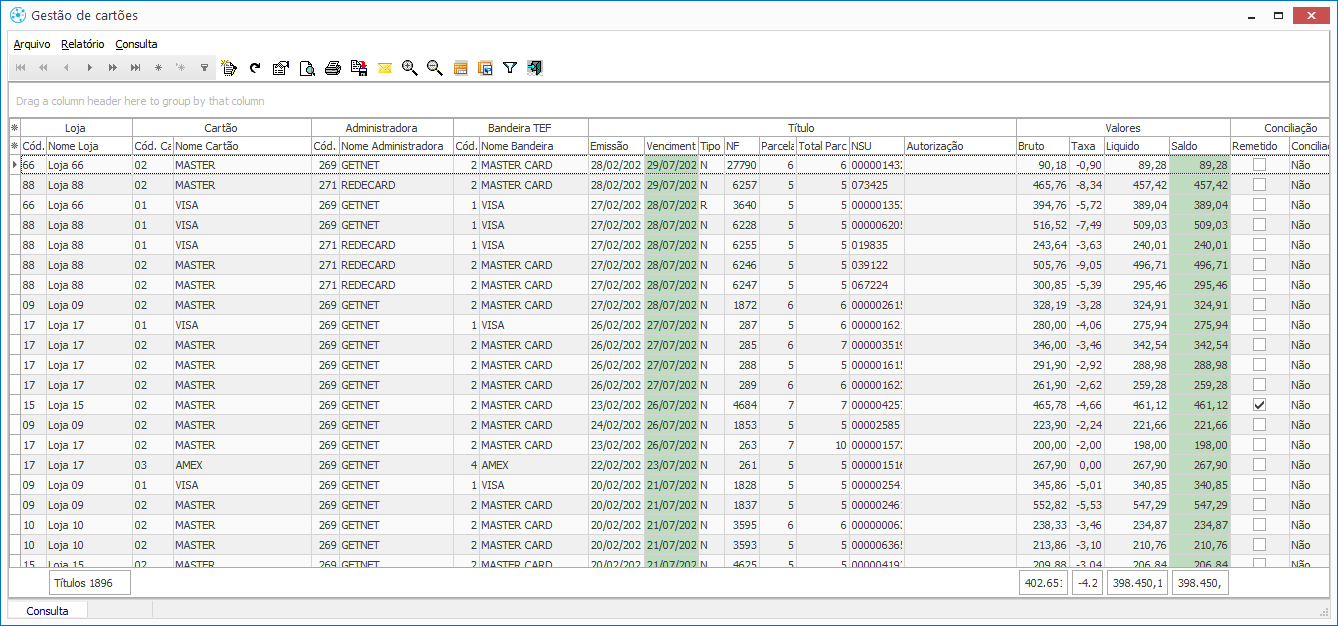Tick Remetido checkbox for AMEX row
The image size is (1338, 626).
coord(1259,465)
